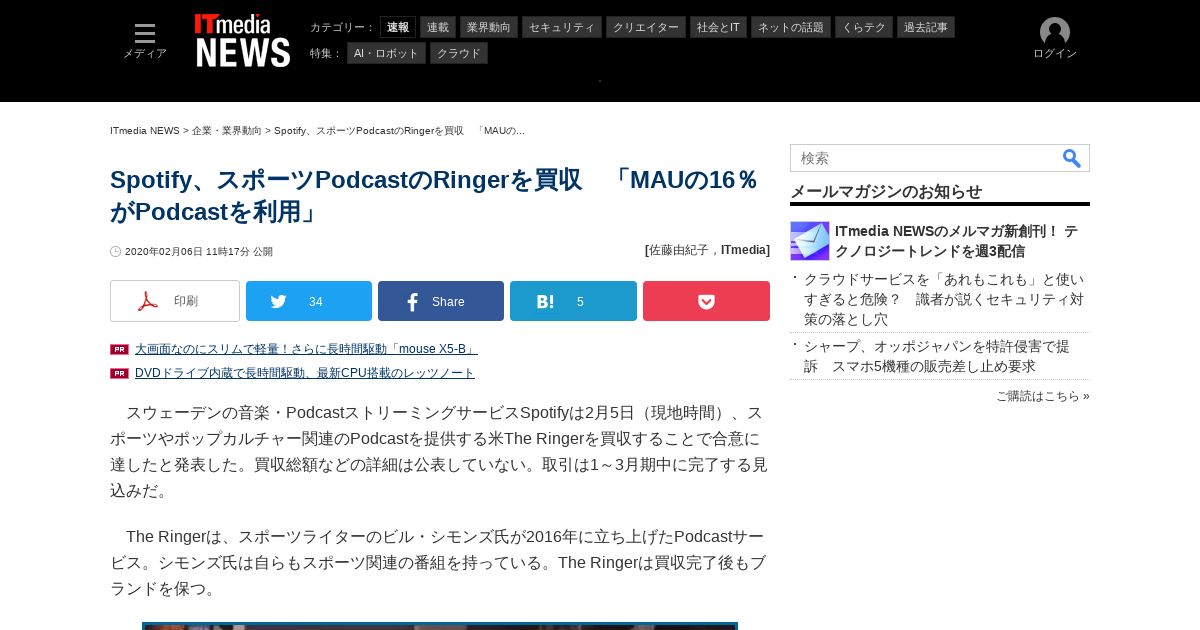The width and height of the screenshot is (1200, 630).
Task: Open the セキュリティ category
Action: [x=562, y=27]
